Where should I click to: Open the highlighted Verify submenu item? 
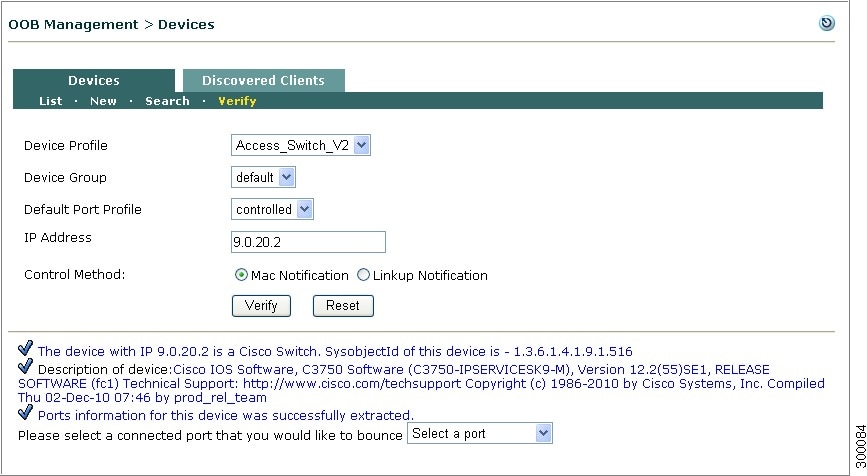point(237,101)
